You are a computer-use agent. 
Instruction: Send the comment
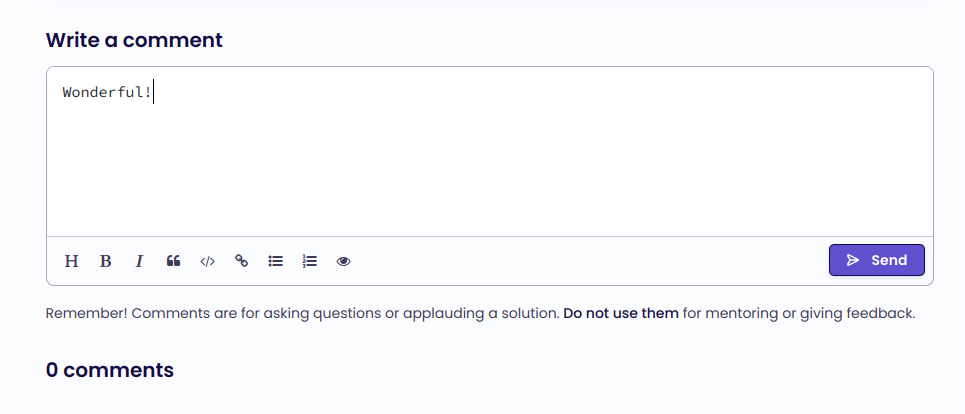877,260
